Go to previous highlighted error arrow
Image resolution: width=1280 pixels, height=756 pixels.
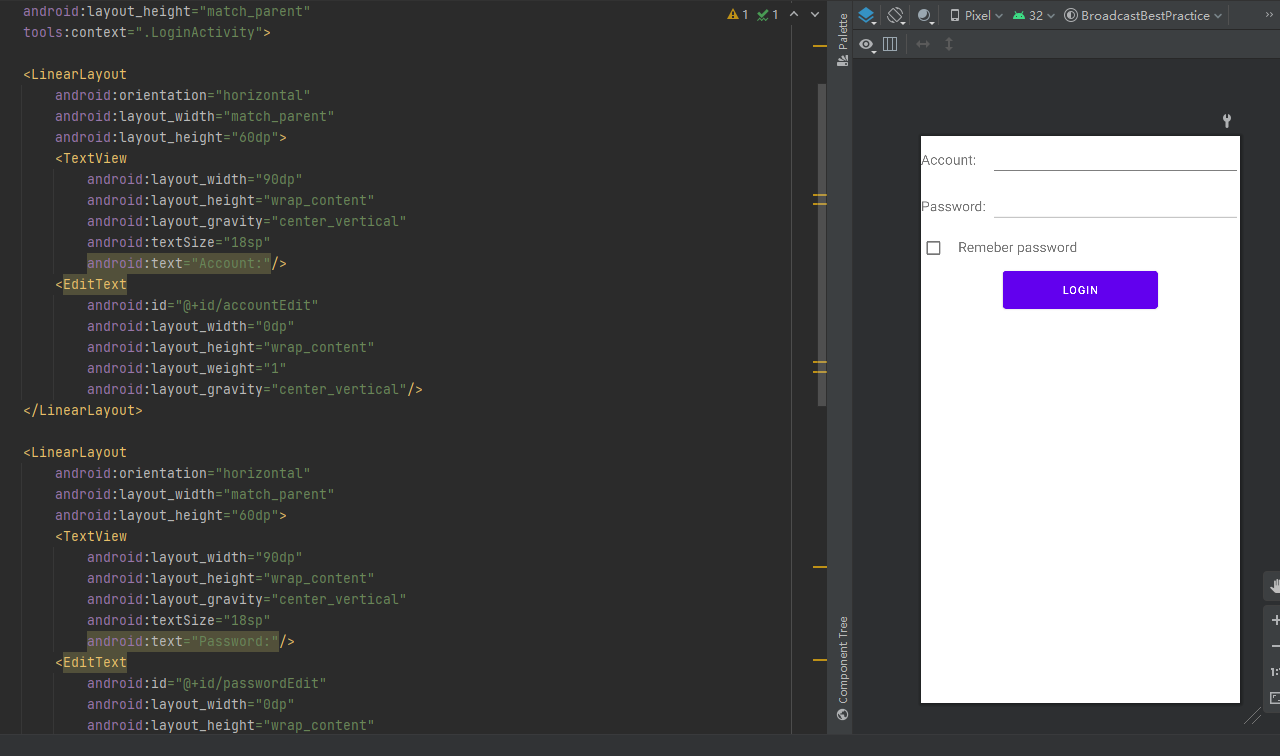pos(794,15)
